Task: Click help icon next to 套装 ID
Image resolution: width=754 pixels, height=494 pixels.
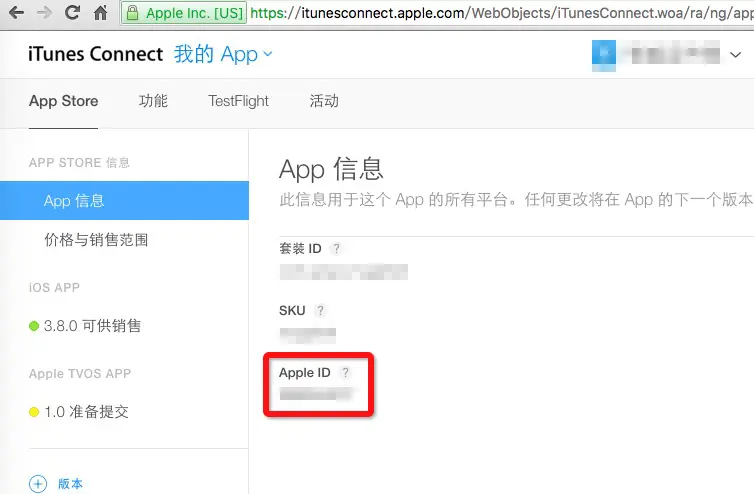Action: (336, 249)
